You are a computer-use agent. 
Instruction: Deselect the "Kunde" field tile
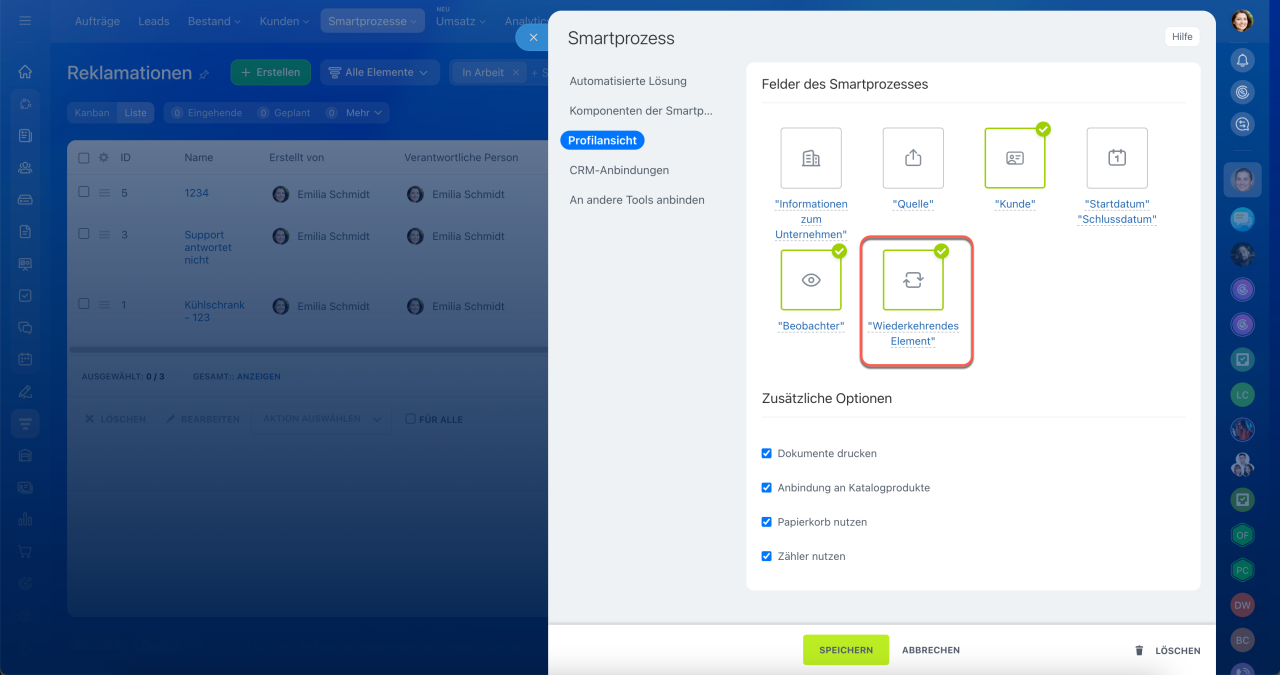coord(1015,158)
